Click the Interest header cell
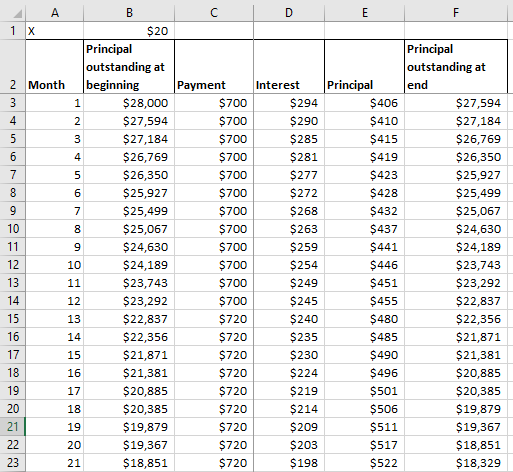Image resolution: width=513 pixels, height=472 pixels. click(289, 67)
